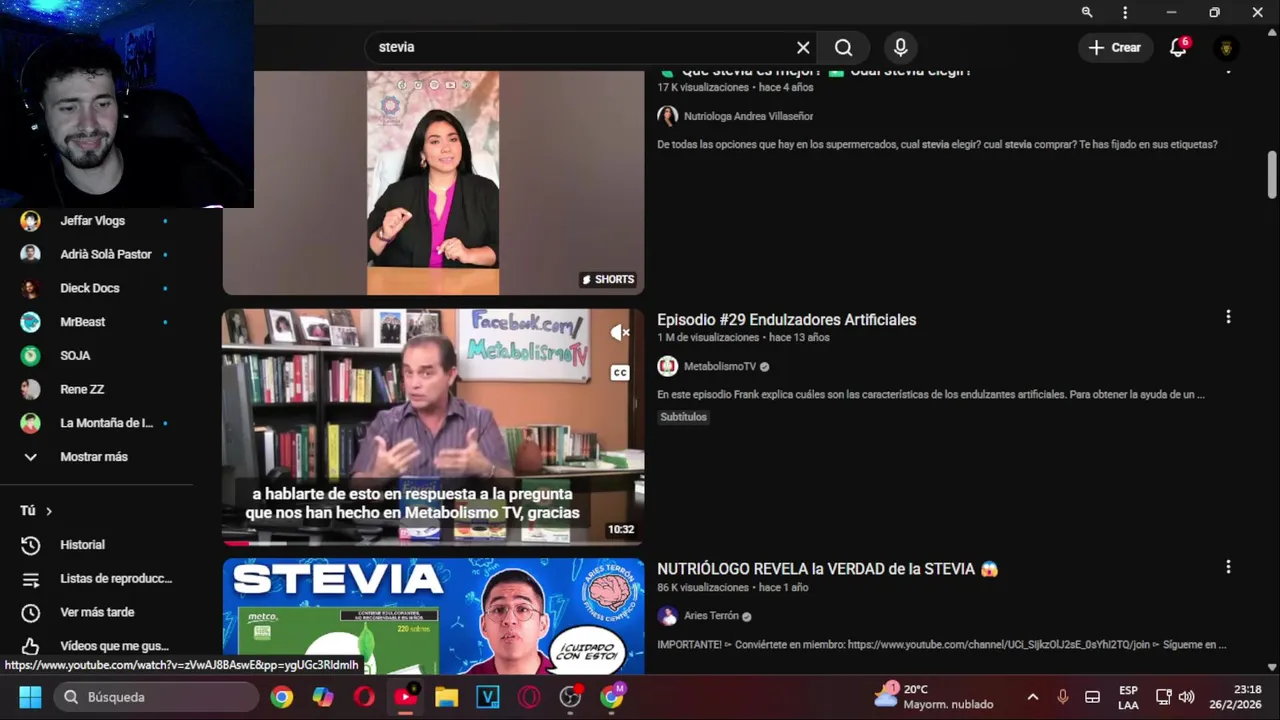Open Ver más tarde list

point(95,612)
